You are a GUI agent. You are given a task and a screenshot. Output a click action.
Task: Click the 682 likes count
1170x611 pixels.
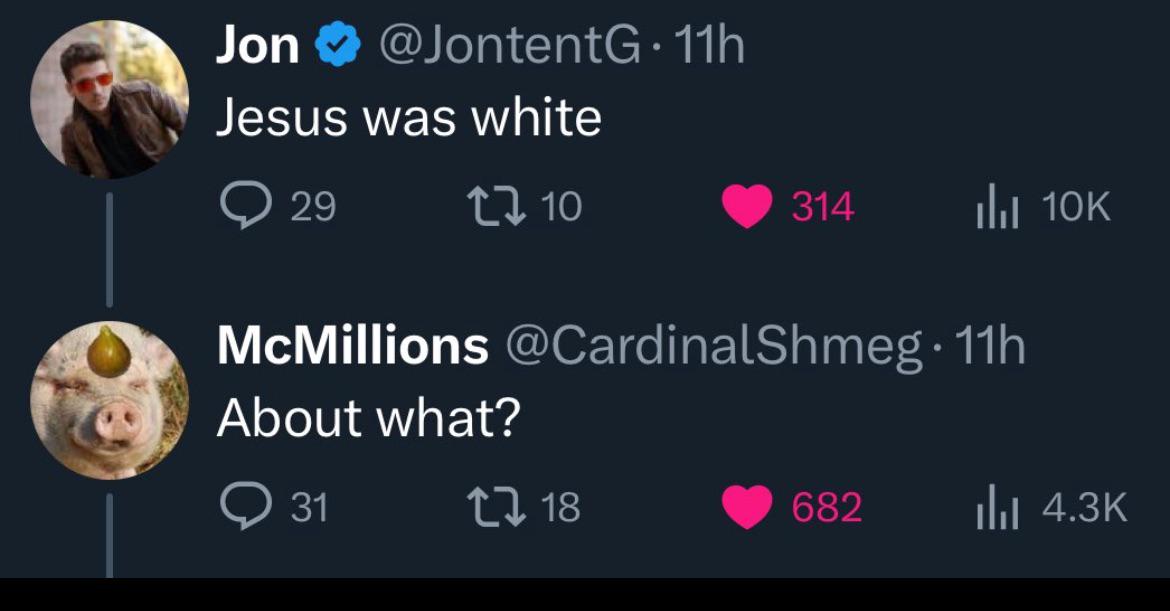pyautogui.click(x=827, y=507)
